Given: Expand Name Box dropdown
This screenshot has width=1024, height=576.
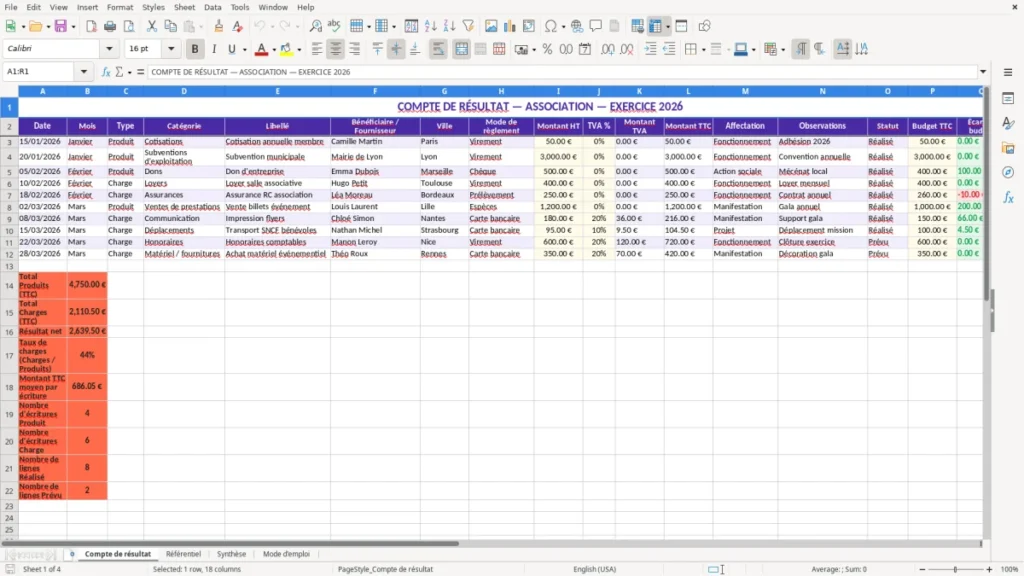Looking at the screenshot, I should point(84,72).
